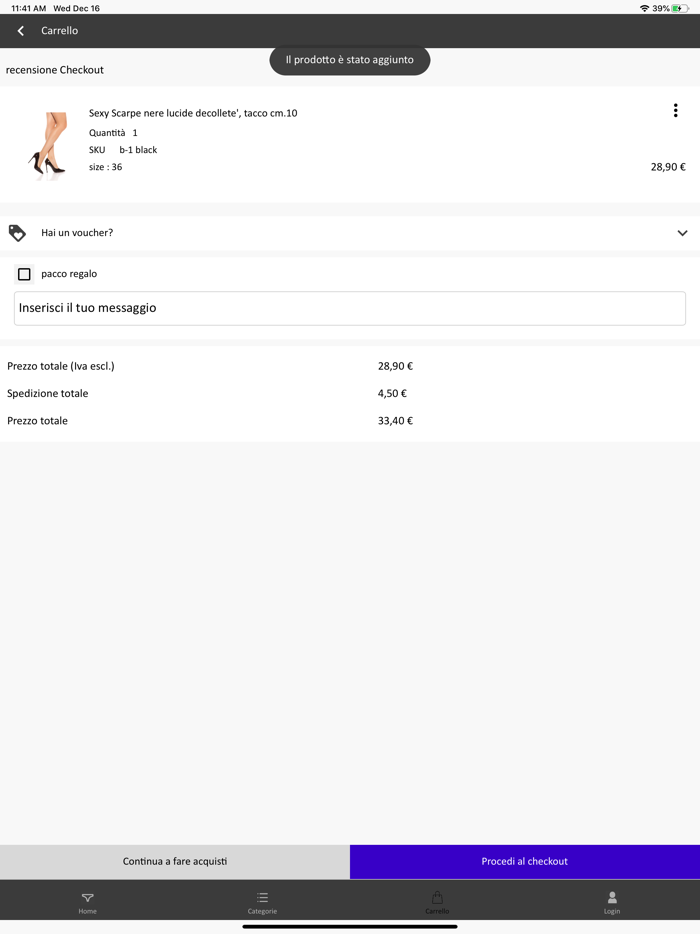This screenshot has height=934, width=700.
Task: Open the Categorie list icon
Action: (262, 898)
